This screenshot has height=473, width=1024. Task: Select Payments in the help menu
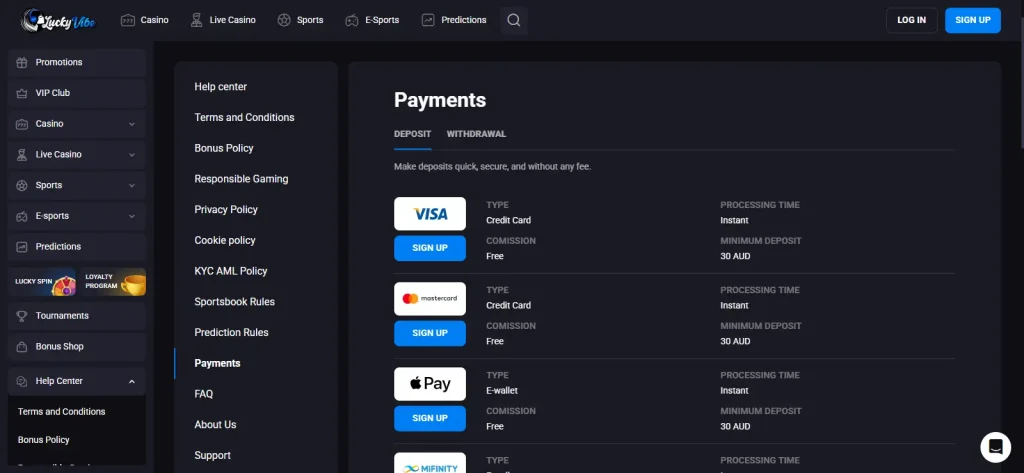217,363
